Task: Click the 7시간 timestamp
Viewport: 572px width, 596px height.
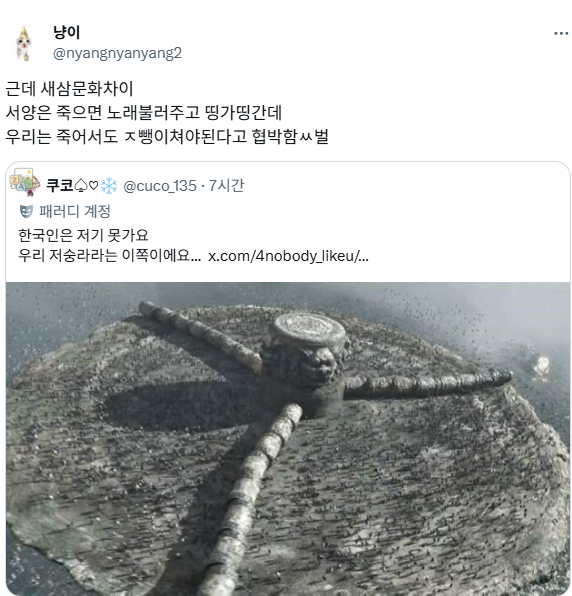Action: (x=226, y=185)
